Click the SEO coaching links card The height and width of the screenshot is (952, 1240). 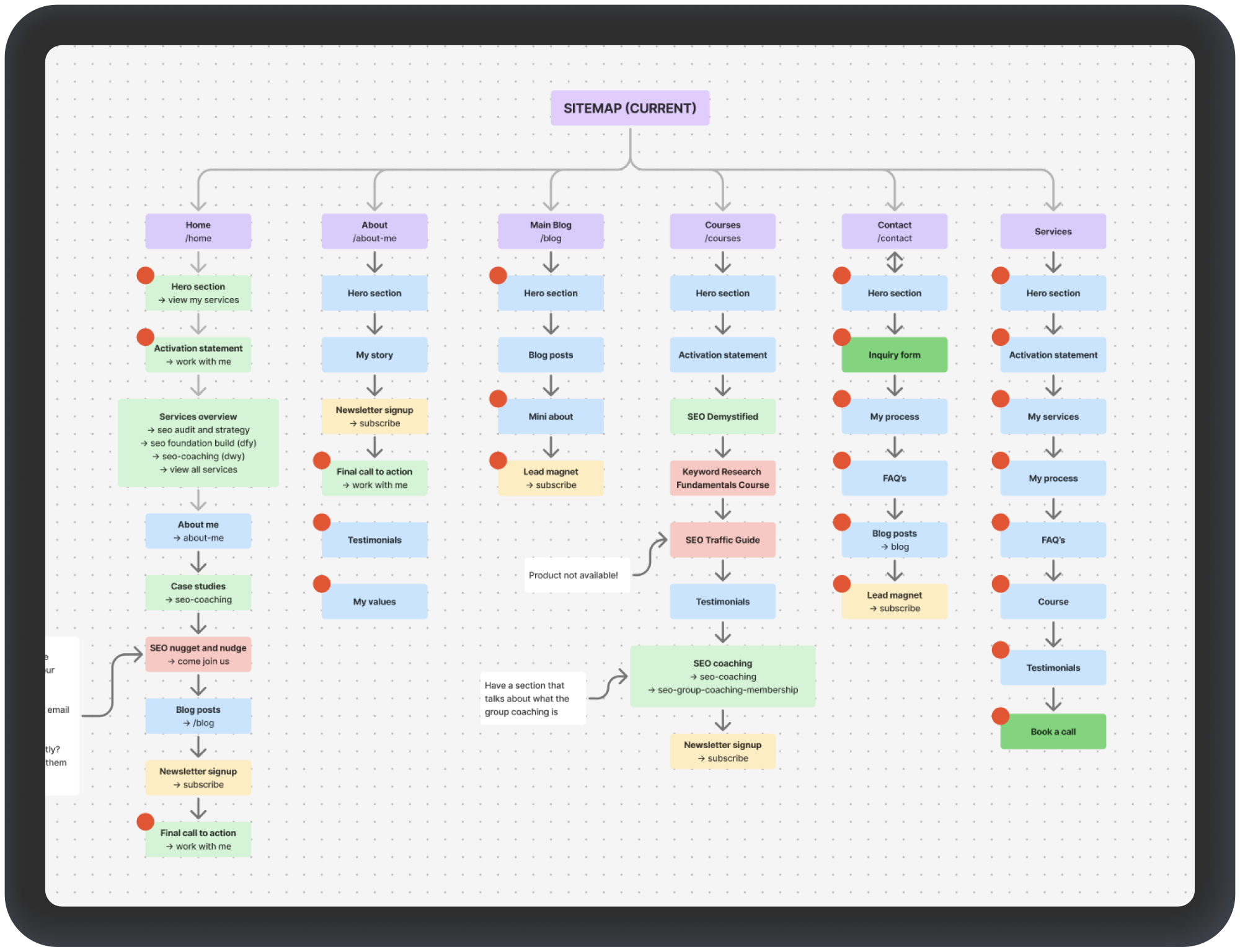[722, 676]
